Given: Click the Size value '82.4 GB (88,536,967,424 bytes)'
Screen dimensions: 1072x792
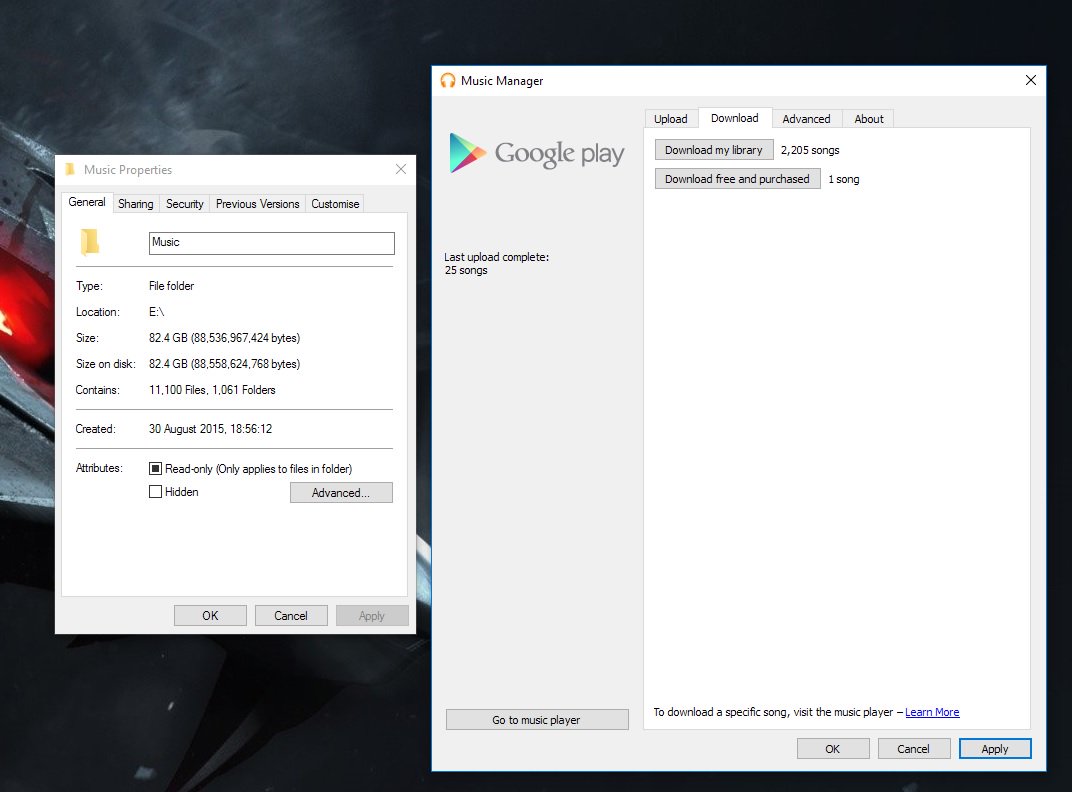Looking at the screenshot, I should pyautogui.click(x=224, y=338).
